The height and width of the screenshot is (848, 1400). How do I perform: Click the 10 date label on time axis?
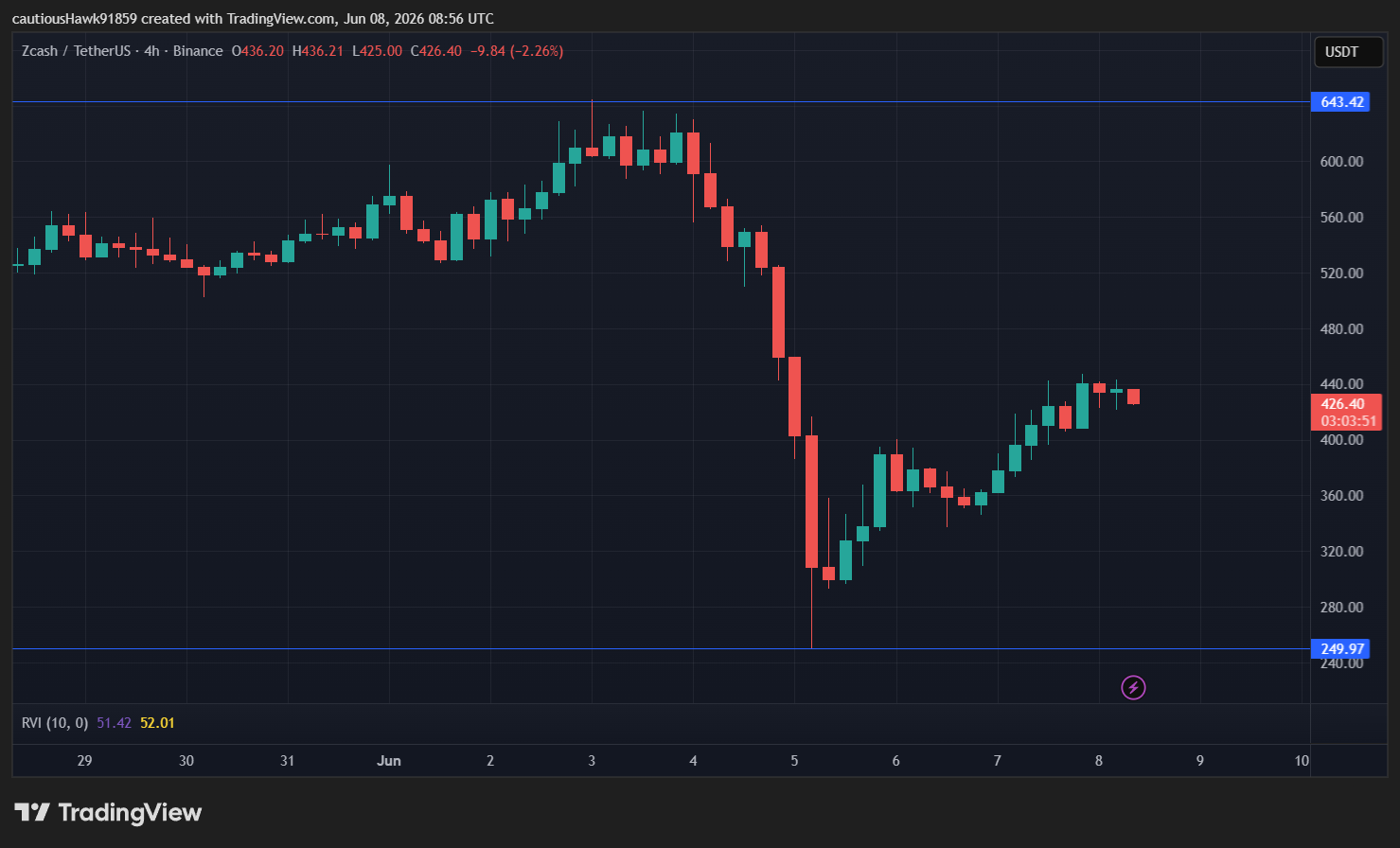coord(1302,761)
